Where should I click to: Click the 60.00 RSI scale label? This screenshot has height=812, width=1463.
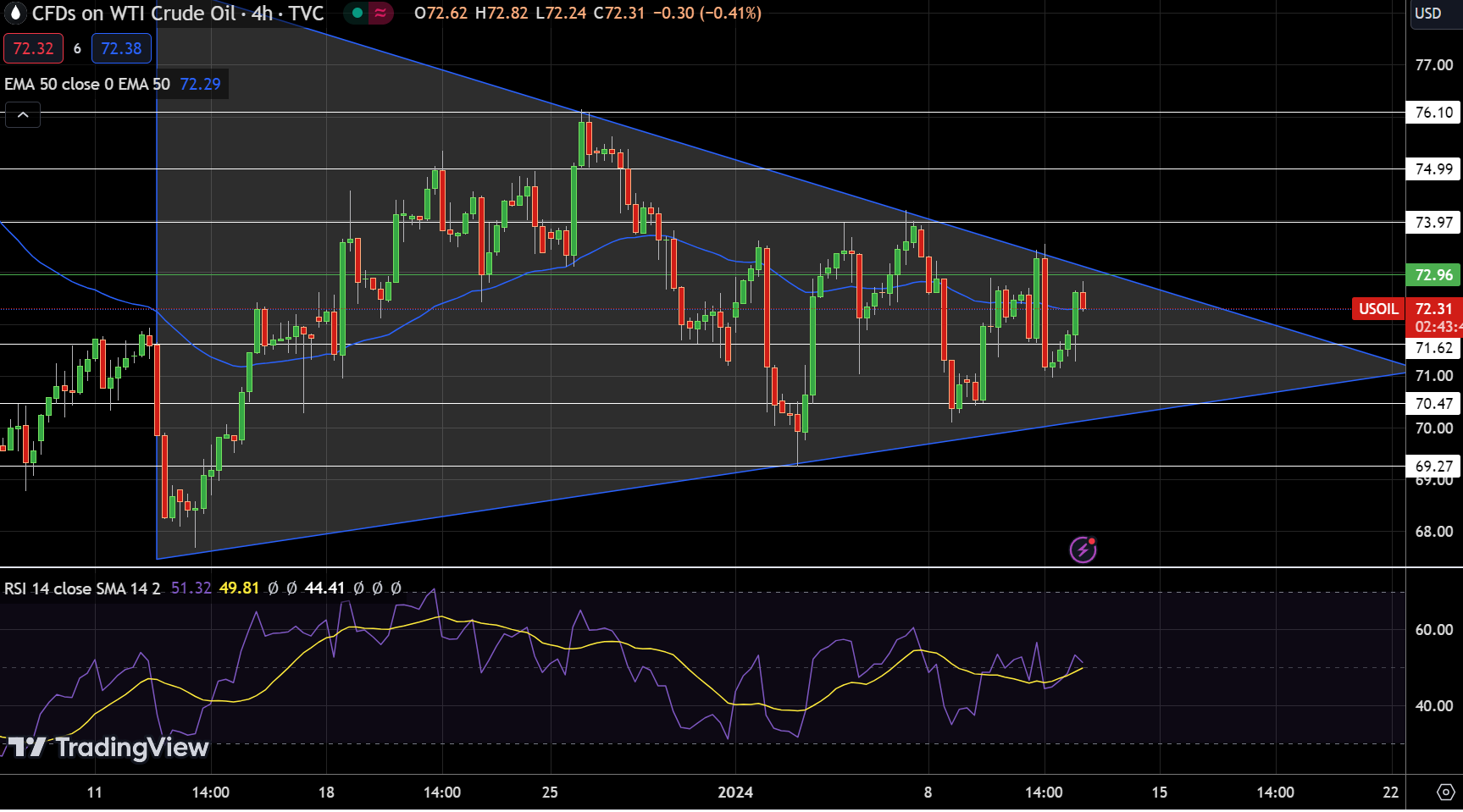[1433, 630]
